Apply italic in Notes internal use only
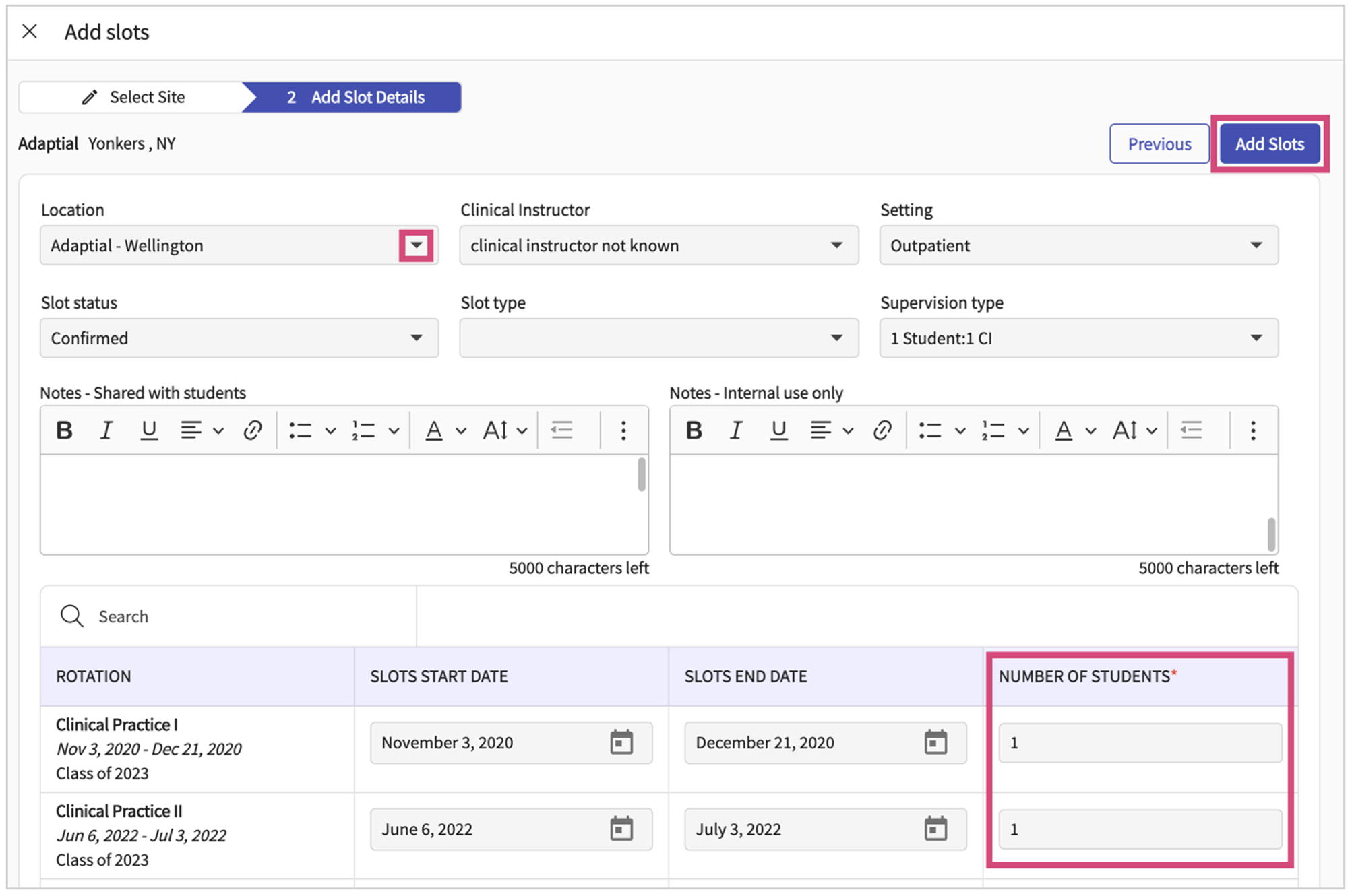Viewport: 1352px width, 896px height. [x=736, y=430]
